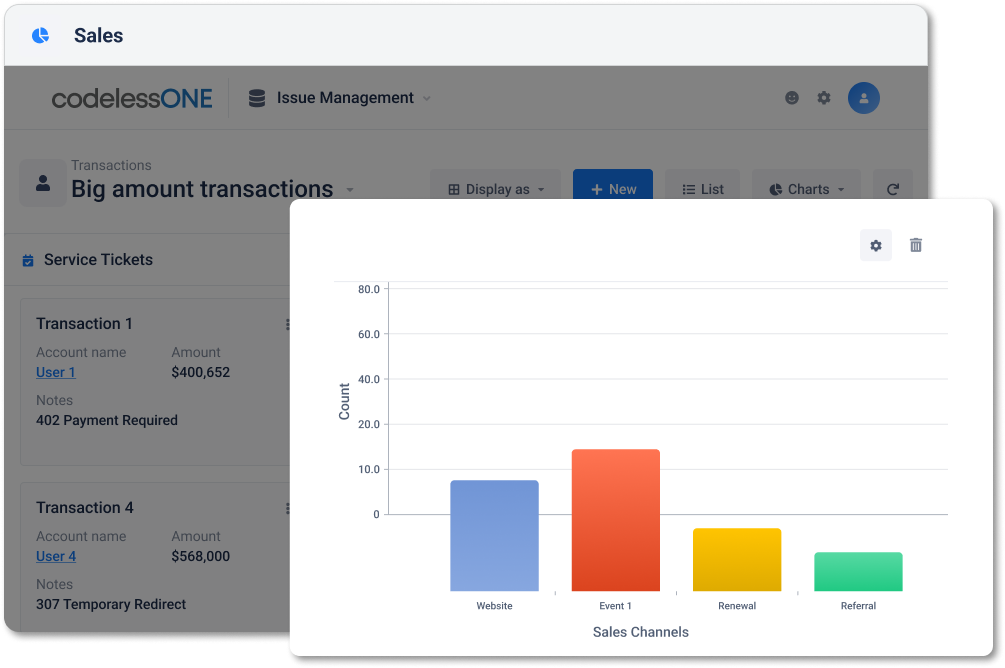Expand the Big amount transactions view dropdown
Viewport: 1005px width, 668px height.
(x=350, y=190)
